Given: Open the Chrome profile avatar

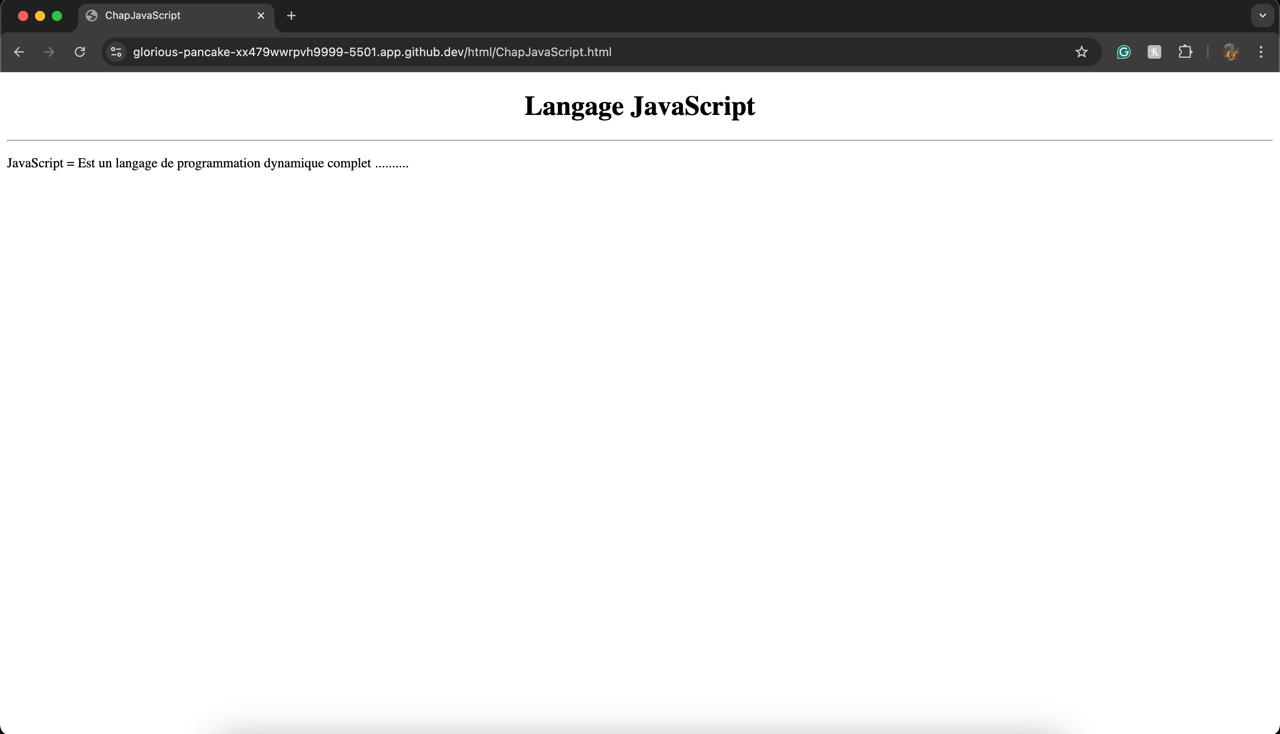Looking at the screenshot, I should 1230,52.
